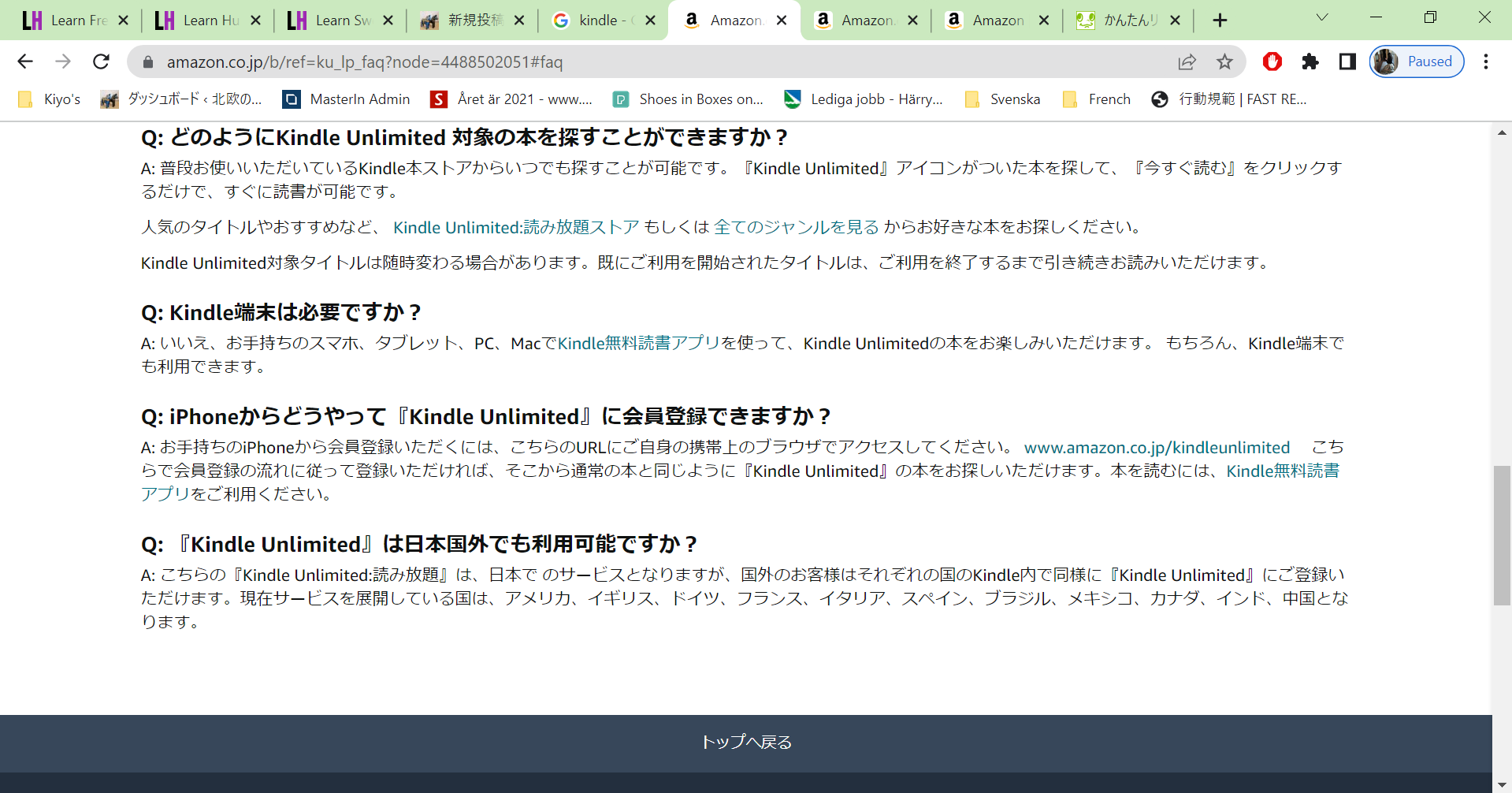Reload the Amazon page
The height and width of the screenshot is (793, 1512).
click(101, 61)
